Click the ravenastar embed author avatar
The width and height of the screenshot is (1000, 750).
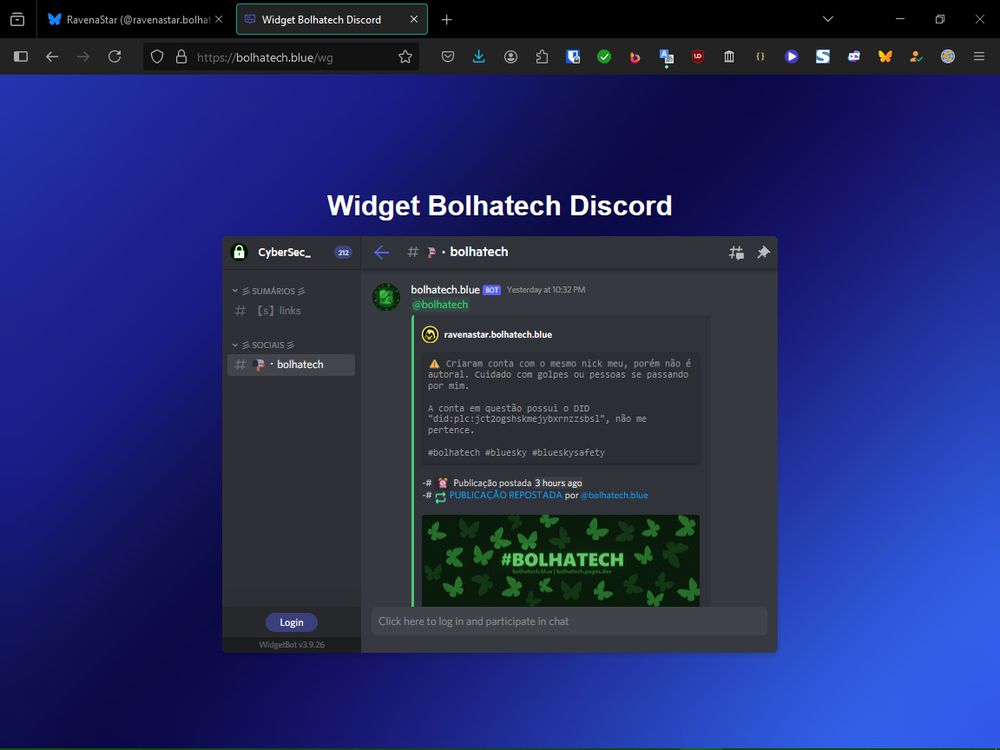click(430, 334)
